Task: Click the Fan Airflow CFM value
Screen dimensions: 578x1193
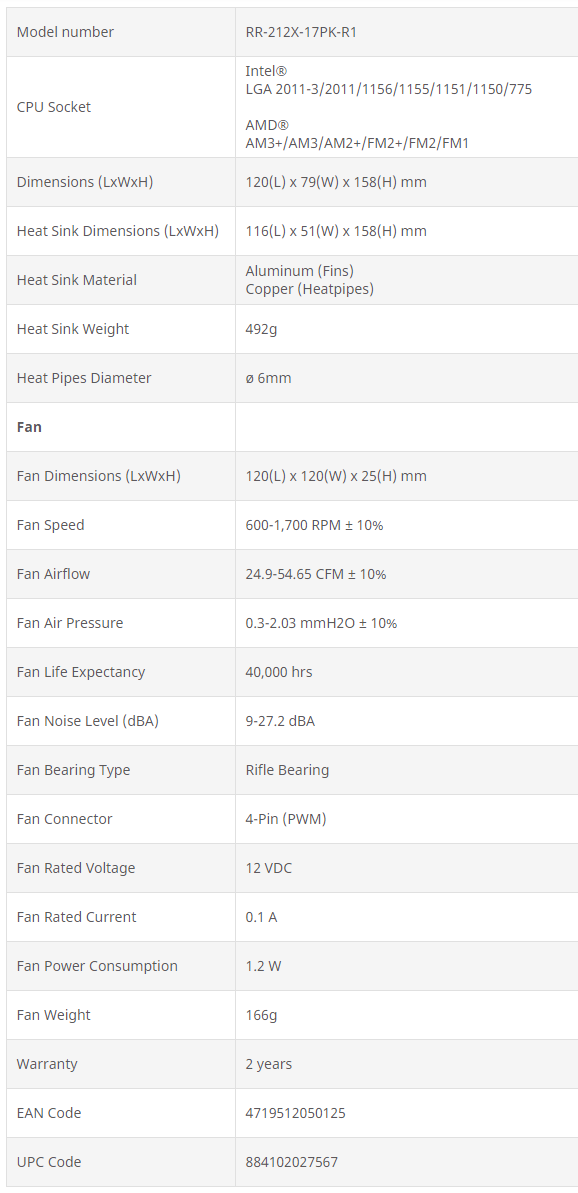Action: [x=316, y=574]
